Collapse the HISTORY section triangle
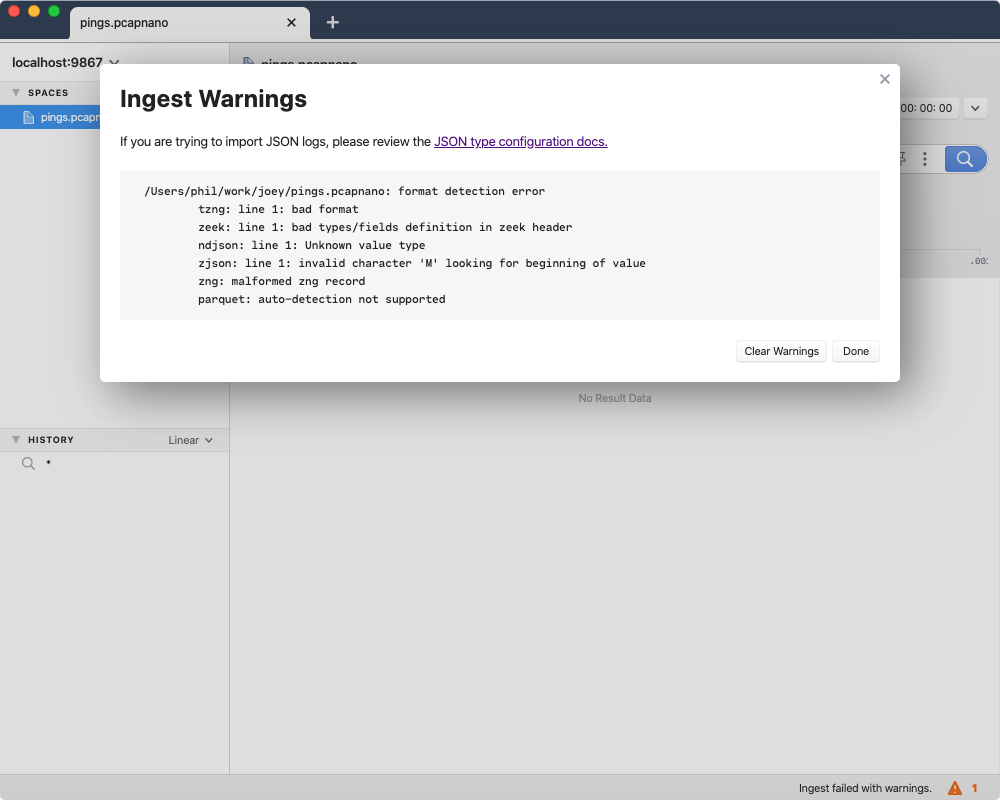This screenshot has width=1000, height=800. [16, 439]
